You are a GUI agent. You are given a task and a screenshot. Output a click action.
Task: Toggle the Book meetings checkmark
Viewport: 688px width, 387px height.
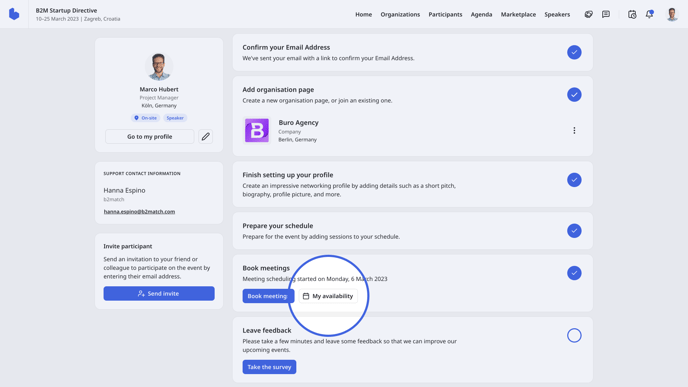pos(574,273)
